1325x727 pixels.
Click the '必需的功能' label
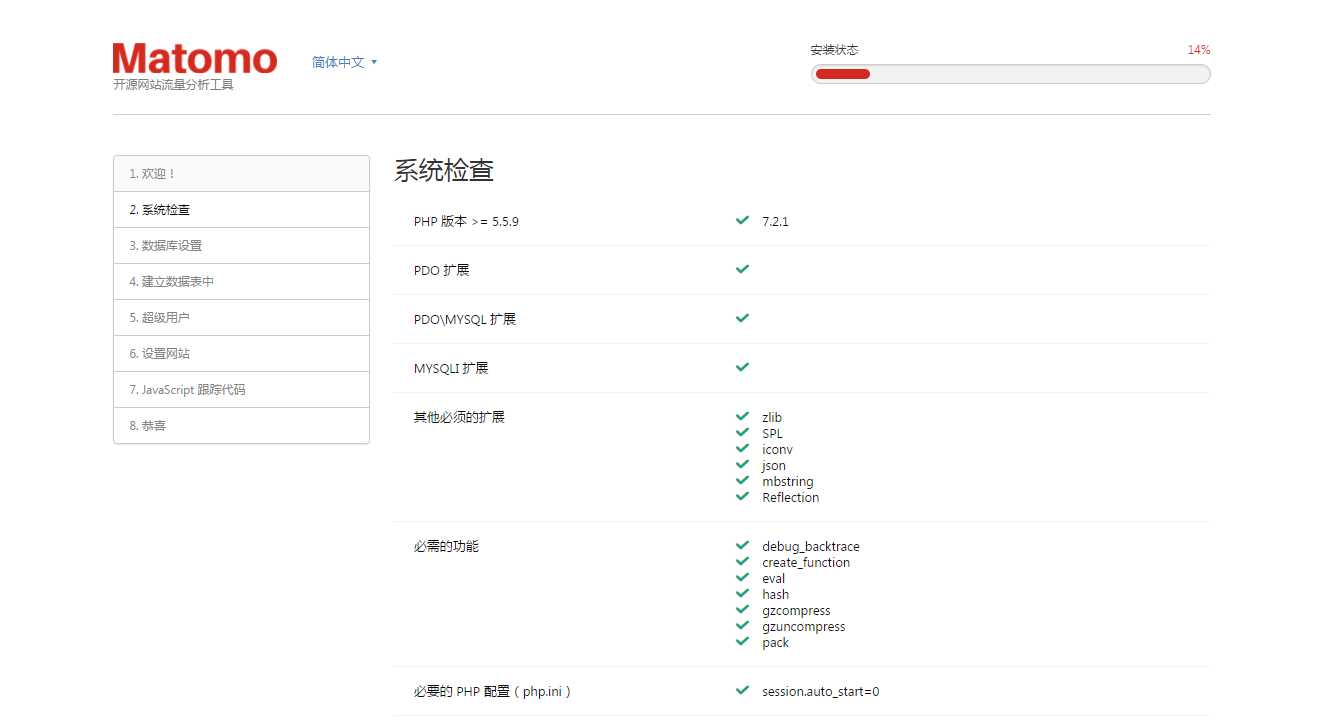[446, 546]
